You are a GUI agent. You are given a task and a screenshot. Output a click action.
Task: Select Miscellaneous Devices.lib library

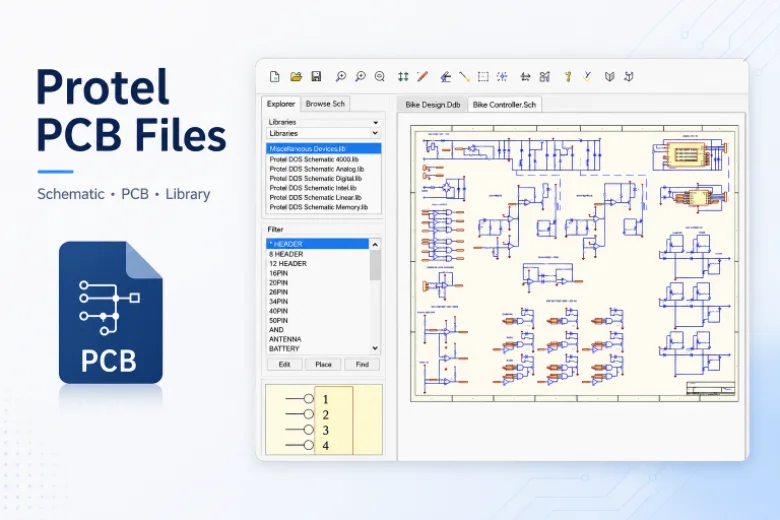click(324, 149)
